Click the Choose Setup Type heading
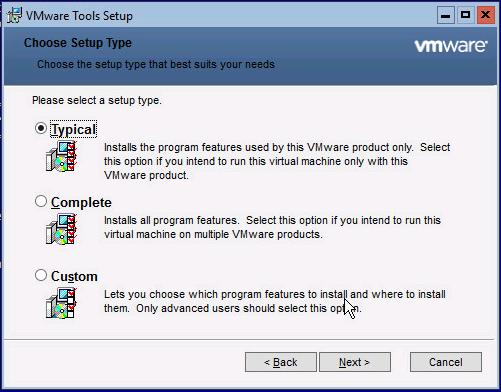 [78, 43]
